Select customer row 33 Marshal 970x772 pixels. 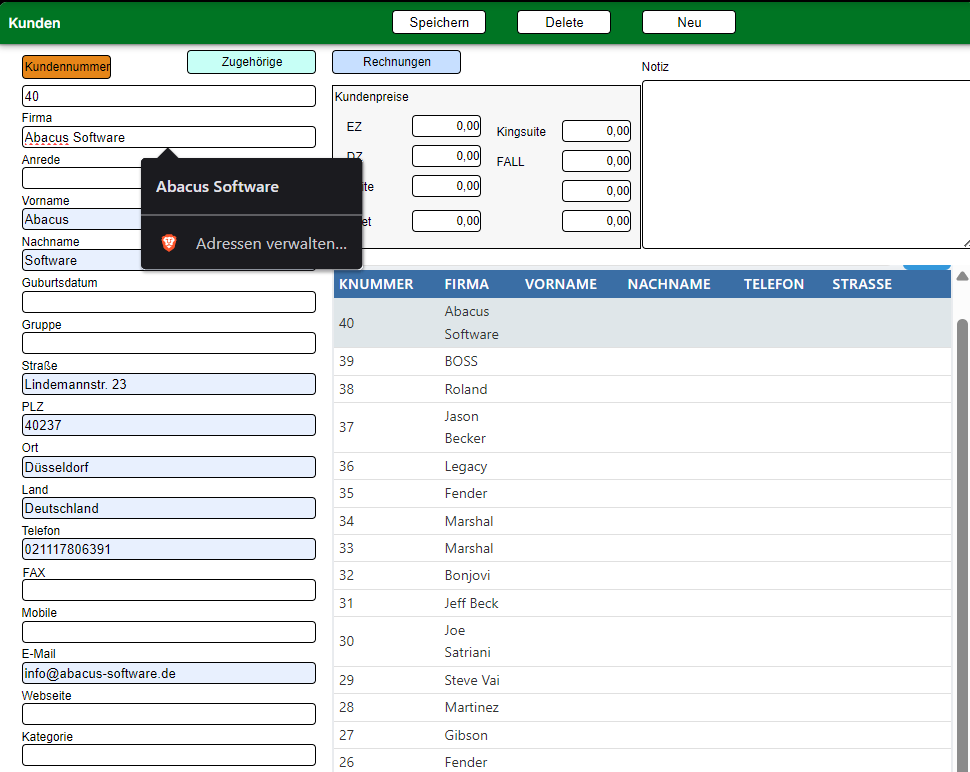tap(642, 549)
